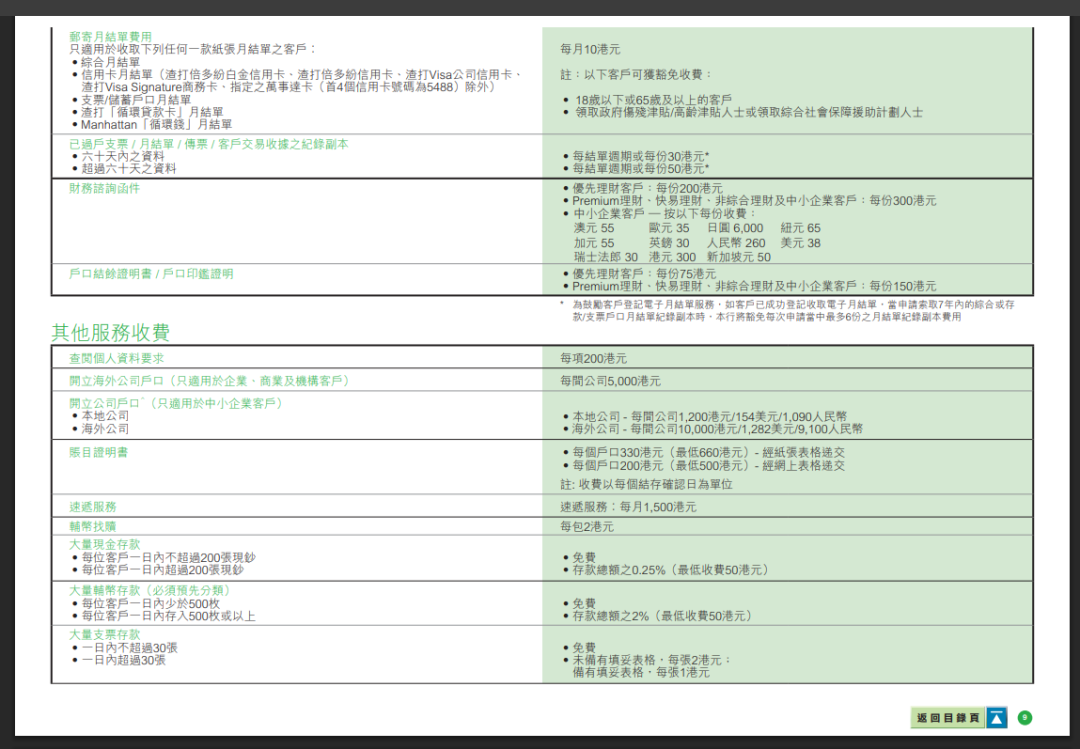Click the 每月10港元 fee text

pyautogui.click(x=590, y=49)
